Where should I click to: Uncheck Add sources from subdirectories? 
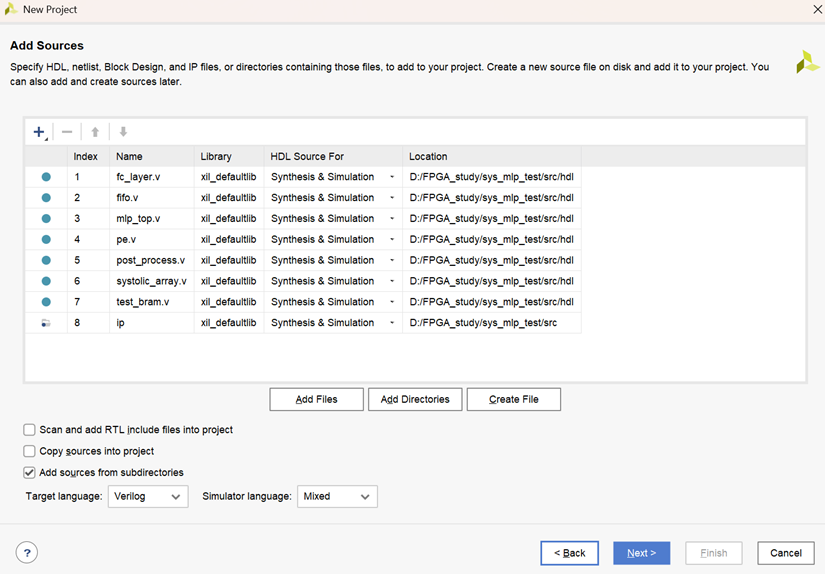coord(30,472)
